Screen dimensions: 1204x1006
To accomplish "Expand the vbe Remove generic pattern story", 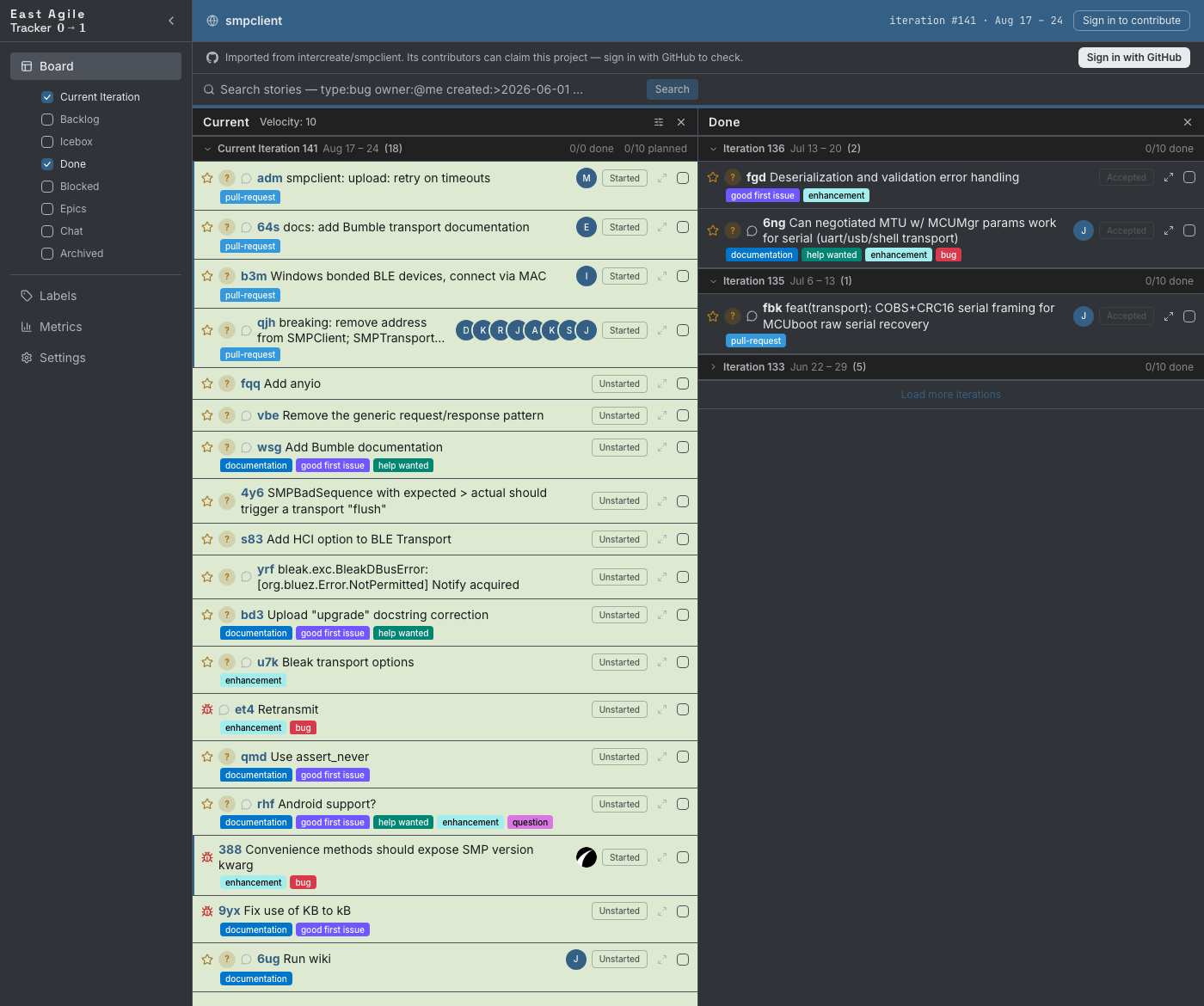I will point(662,415).
